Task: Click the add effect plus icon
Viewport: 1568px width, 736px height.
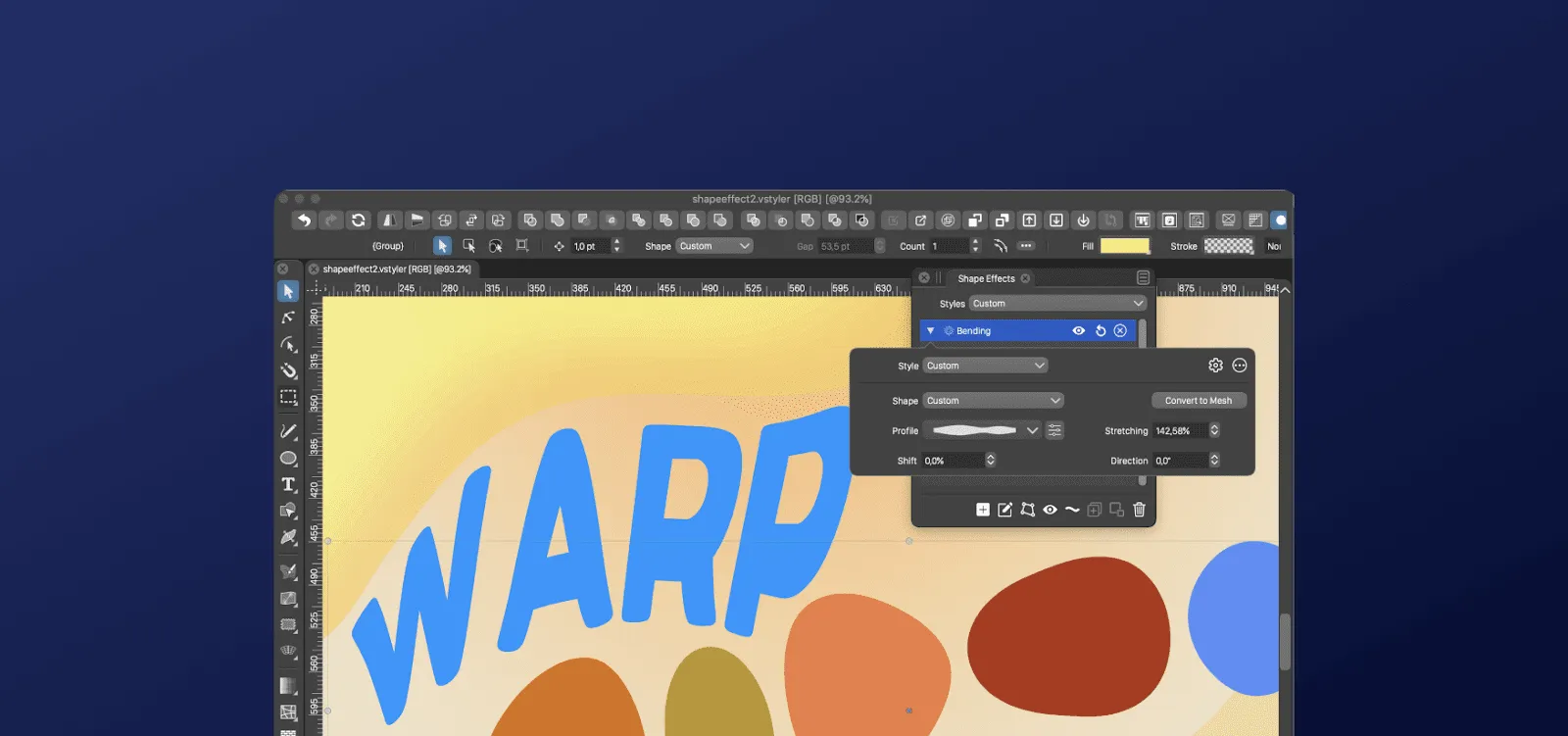Action: pyautogui.click(x=983, y=510)
